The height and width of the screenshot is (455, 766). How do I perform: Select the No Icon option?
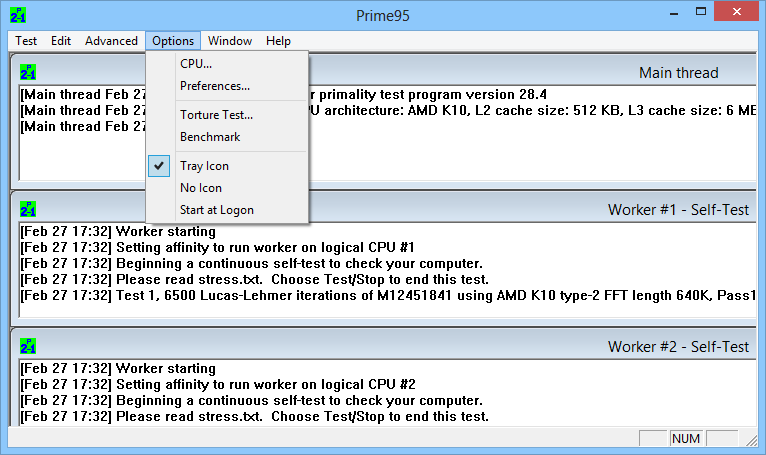(x=227, y=188)
